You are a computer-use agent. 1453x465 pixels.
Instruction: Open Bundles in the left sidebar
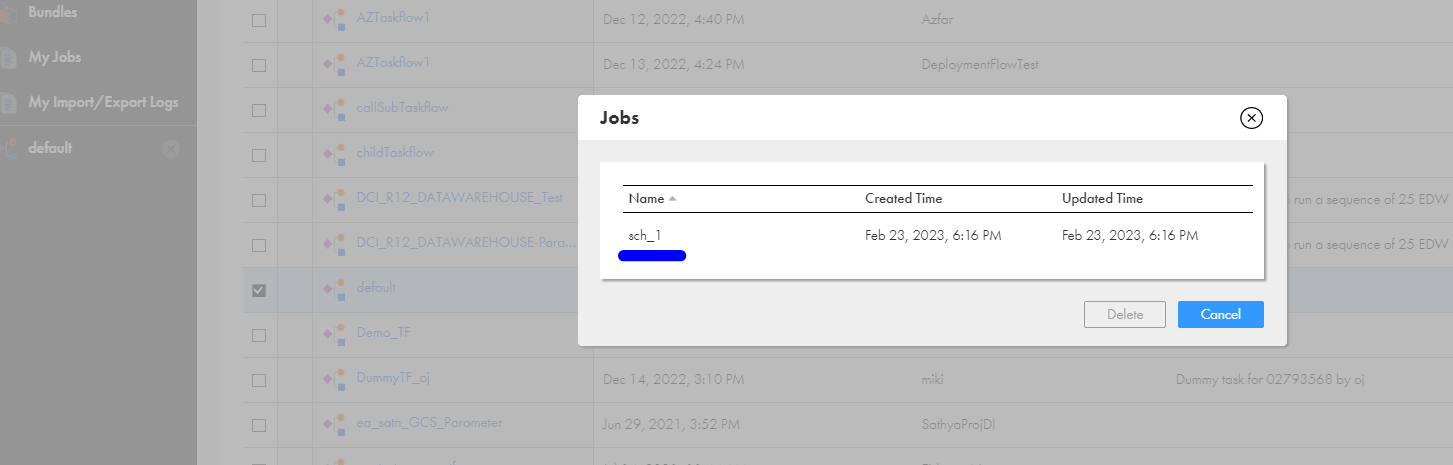click(53, 13)
